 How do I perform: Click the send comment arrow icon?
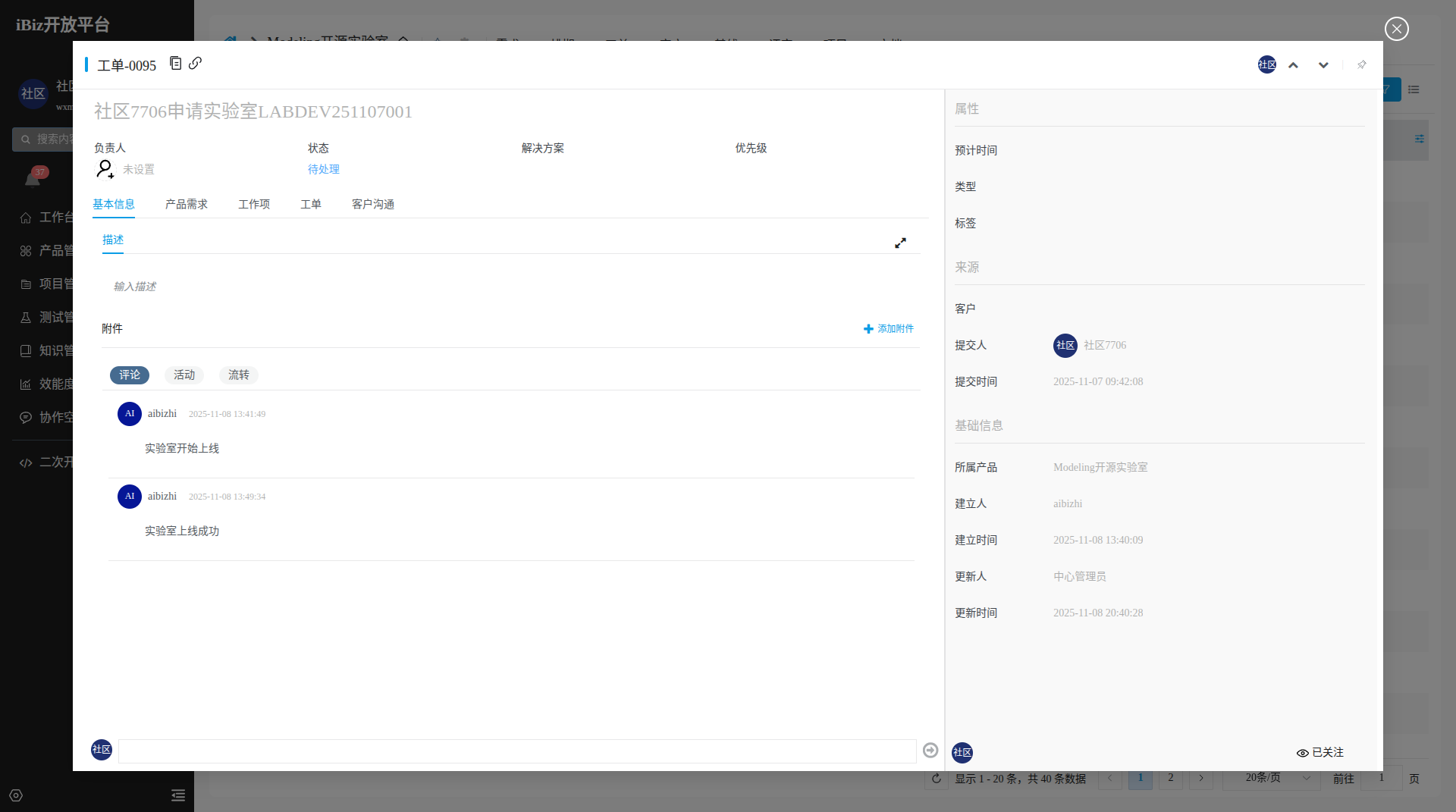click(930, 751)
